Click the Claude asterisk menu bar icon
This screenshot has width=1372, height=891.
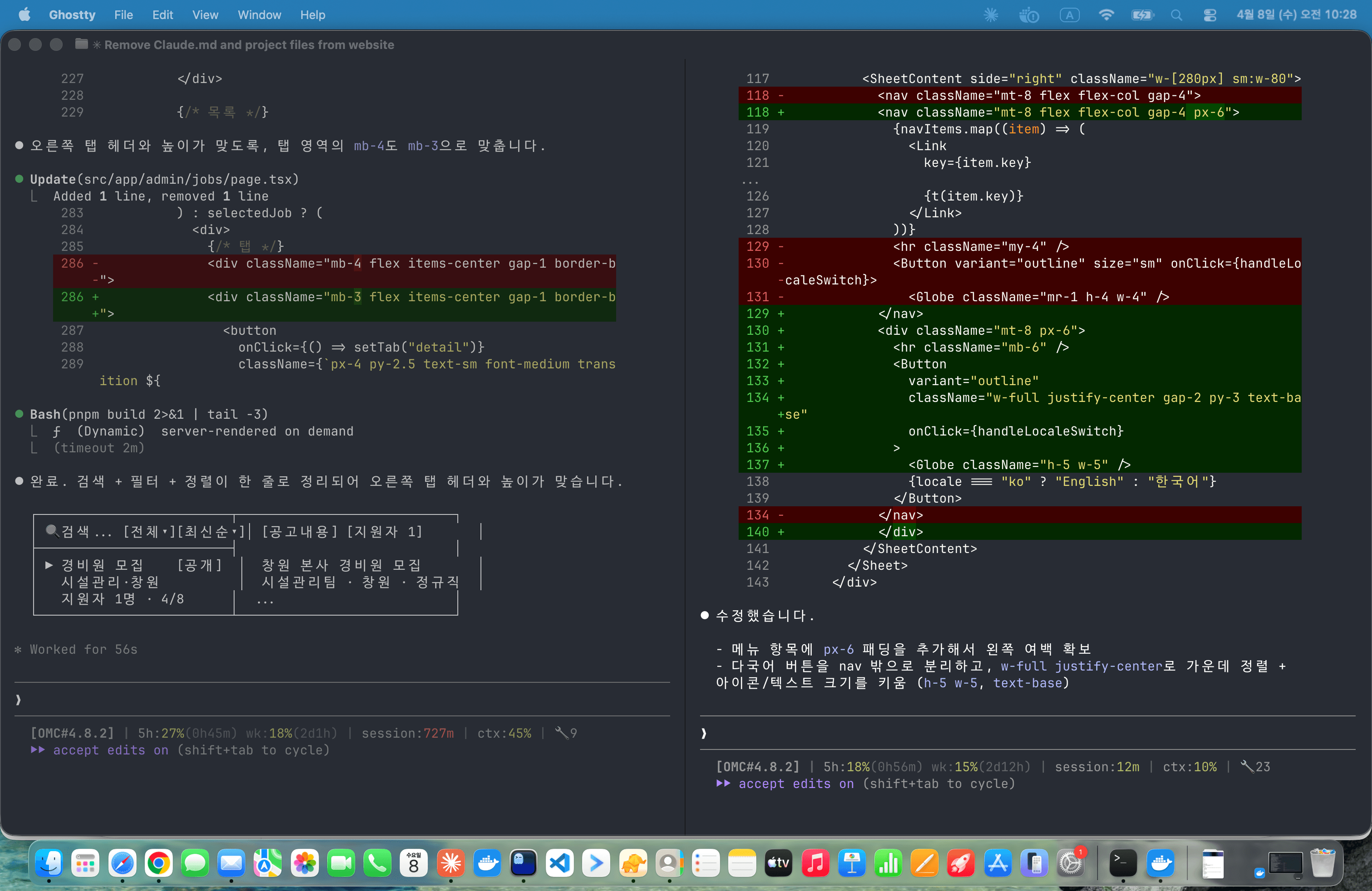click(x=990, y=15)
